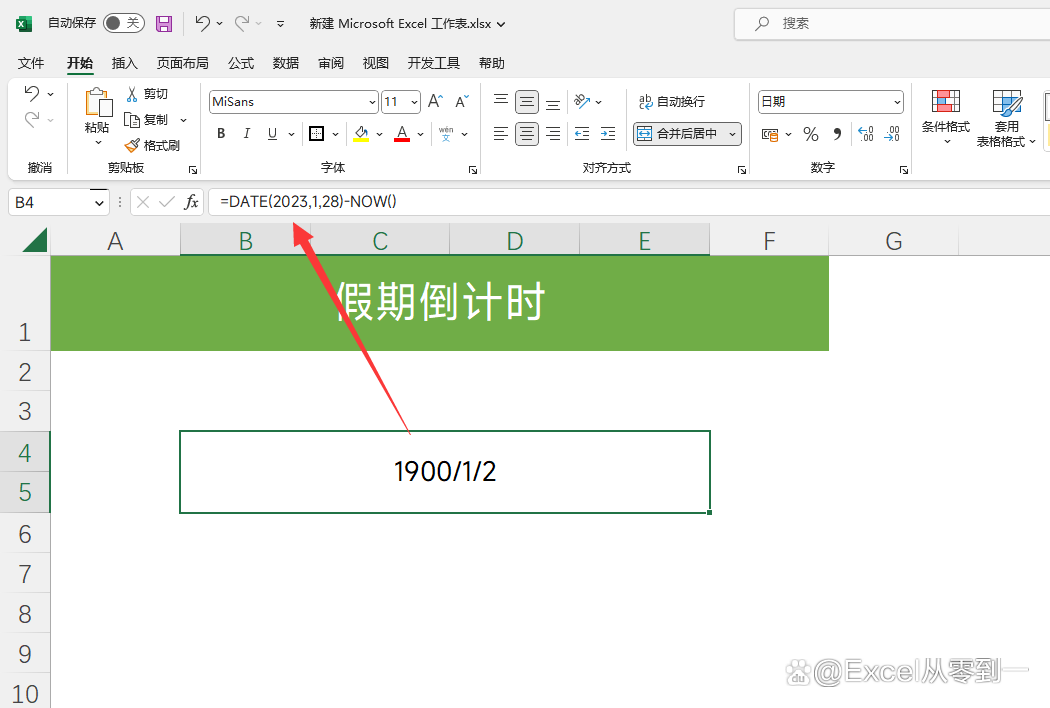Open the font size 11 dropdown
This screenshot has height=708, width=1050.
pyautogui.click(x=415, y=102)
